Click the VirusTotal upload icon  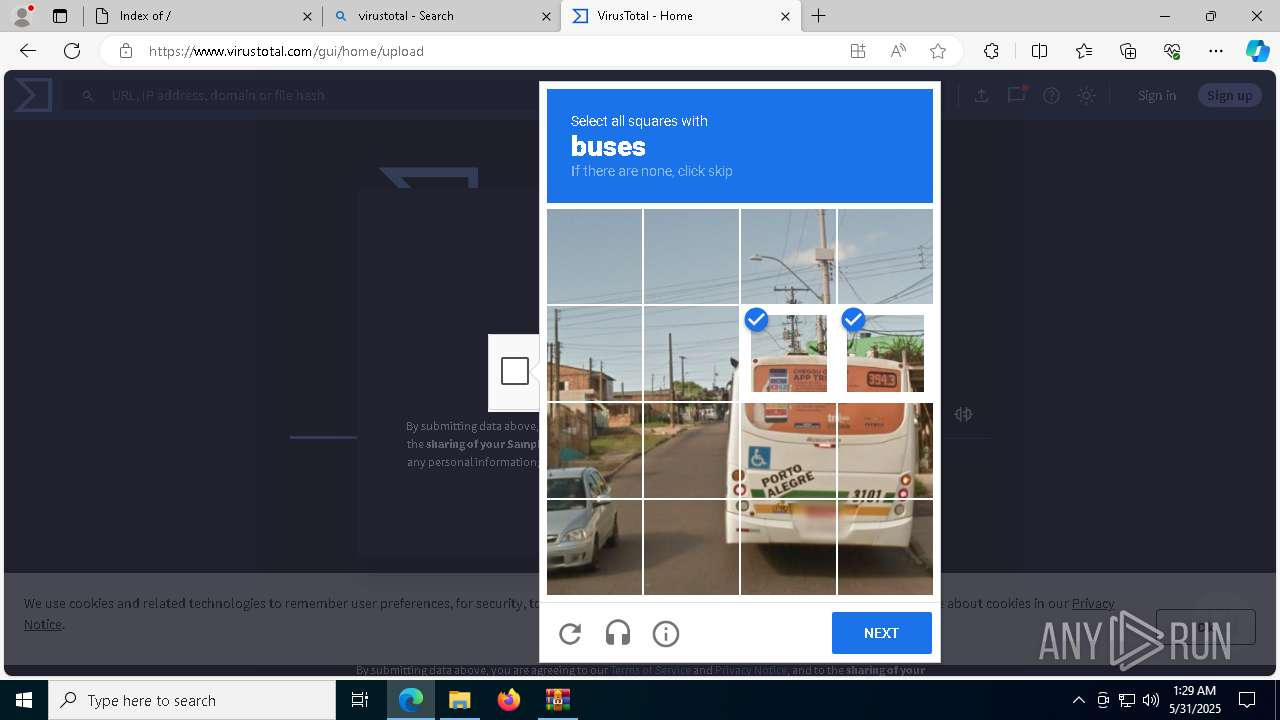click(981, 95)
